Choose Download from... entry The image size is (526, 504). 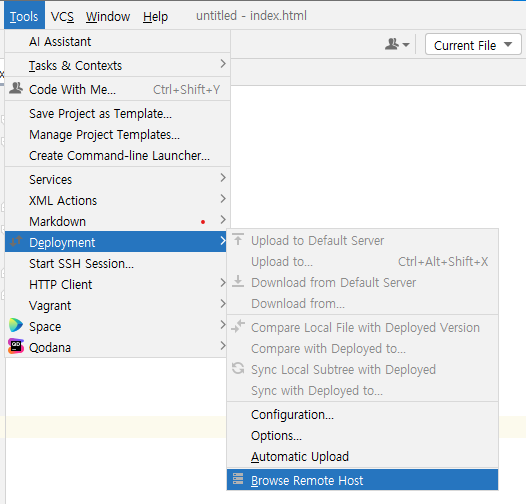(x=362, y=303)
